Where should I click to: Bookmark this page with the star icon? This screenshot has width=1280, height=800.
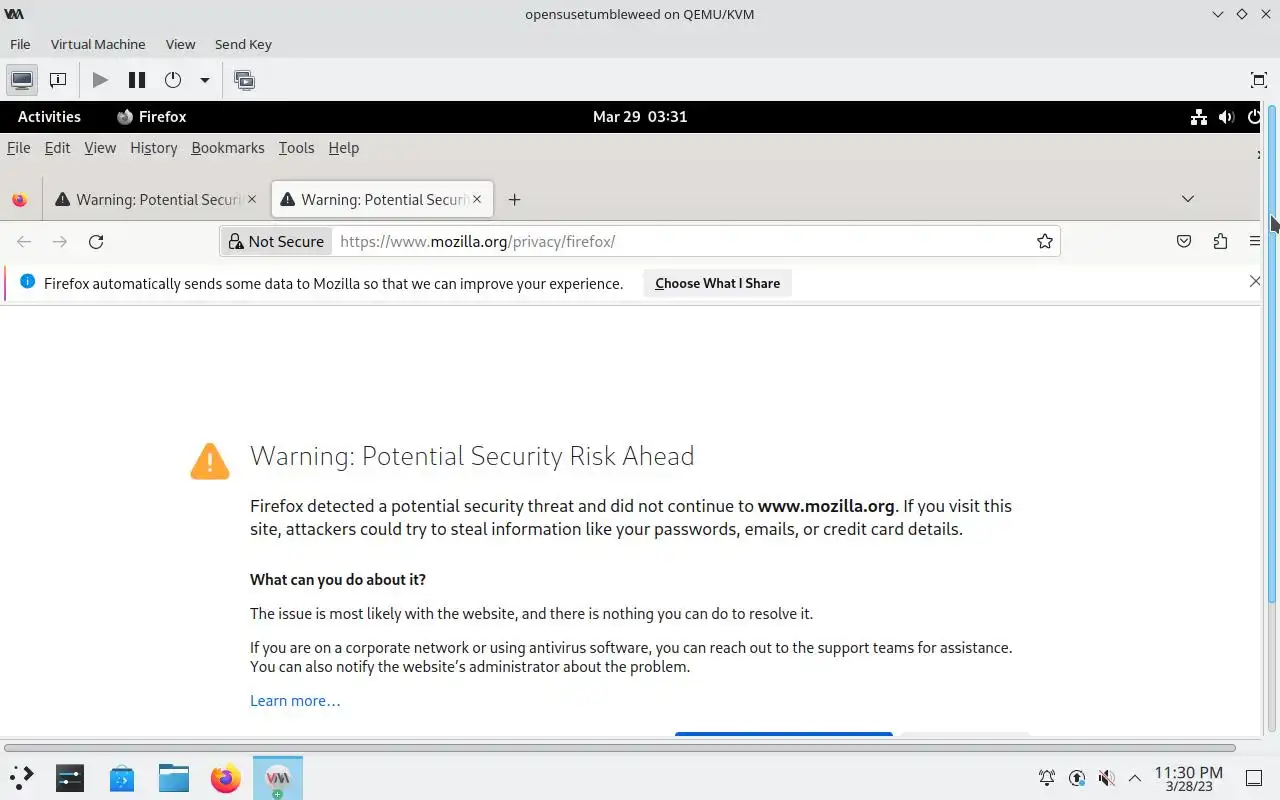click(x=1045, y=241)
